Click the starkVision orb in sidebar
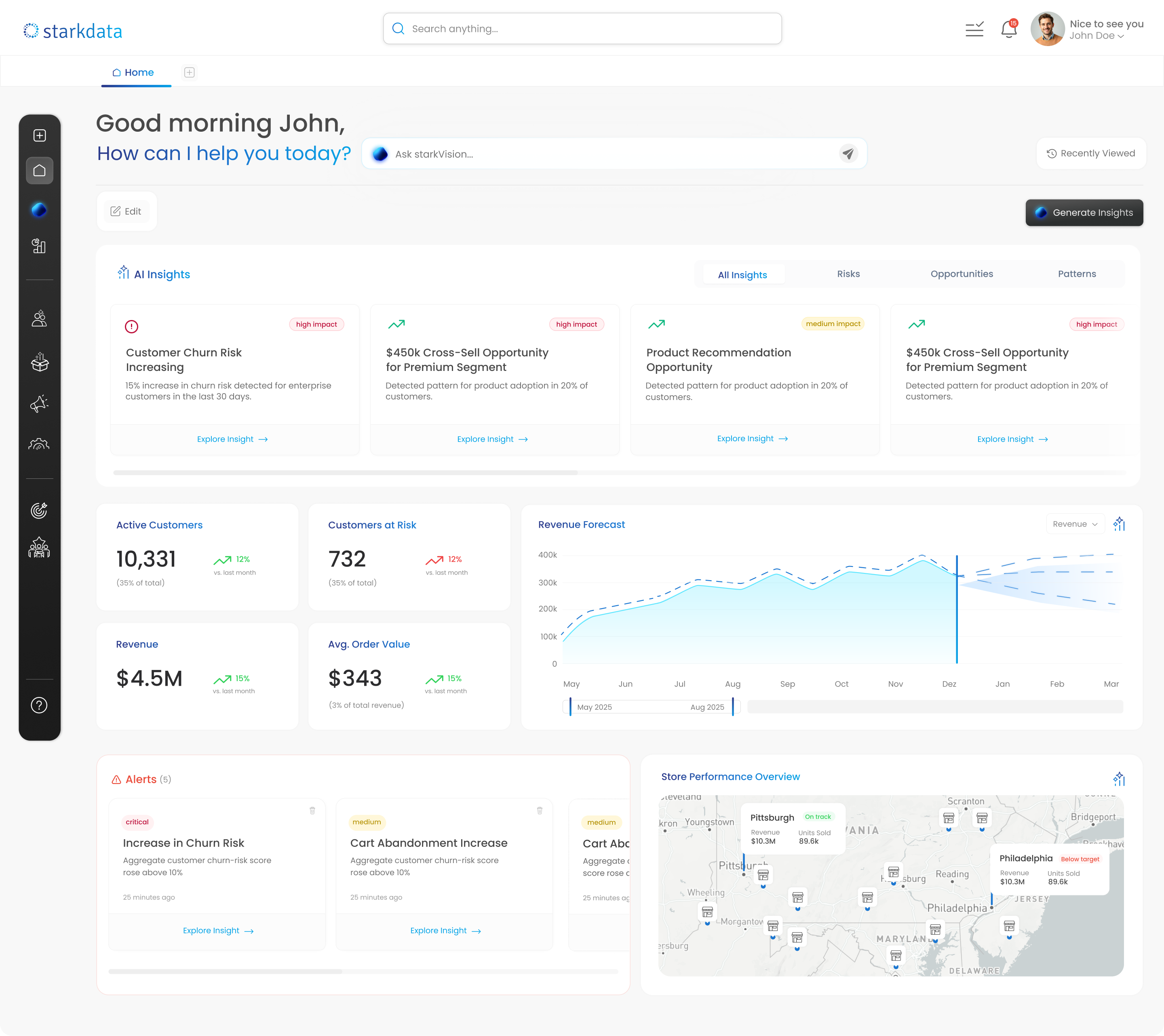 pyautogui.click(x=39, y=210)
